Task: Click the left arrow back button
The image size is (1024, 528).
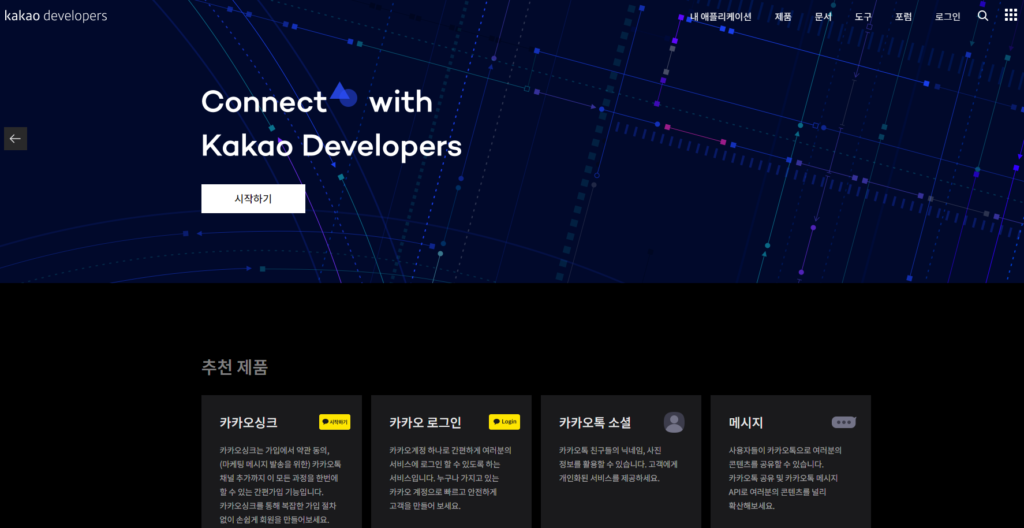Action: click(x=16, y=139)
